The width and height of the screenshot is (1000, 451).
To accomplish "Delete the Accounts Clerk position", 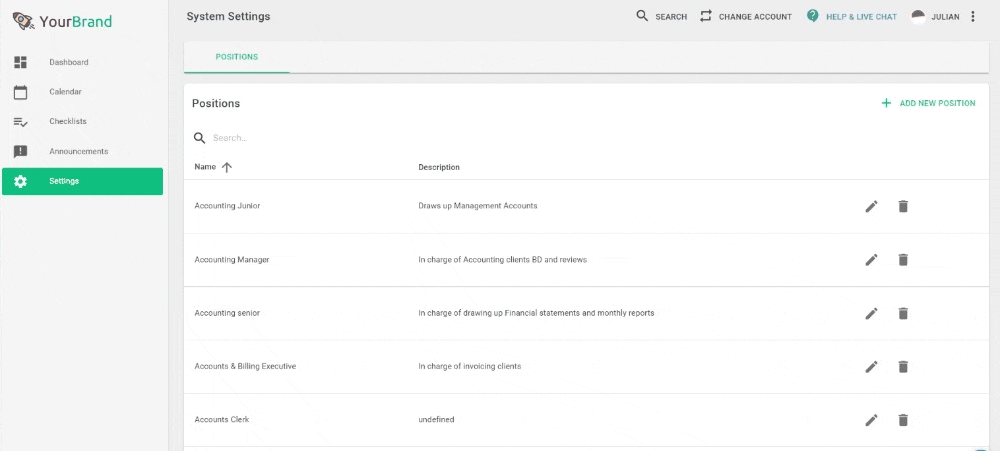I will pos(903,420).
